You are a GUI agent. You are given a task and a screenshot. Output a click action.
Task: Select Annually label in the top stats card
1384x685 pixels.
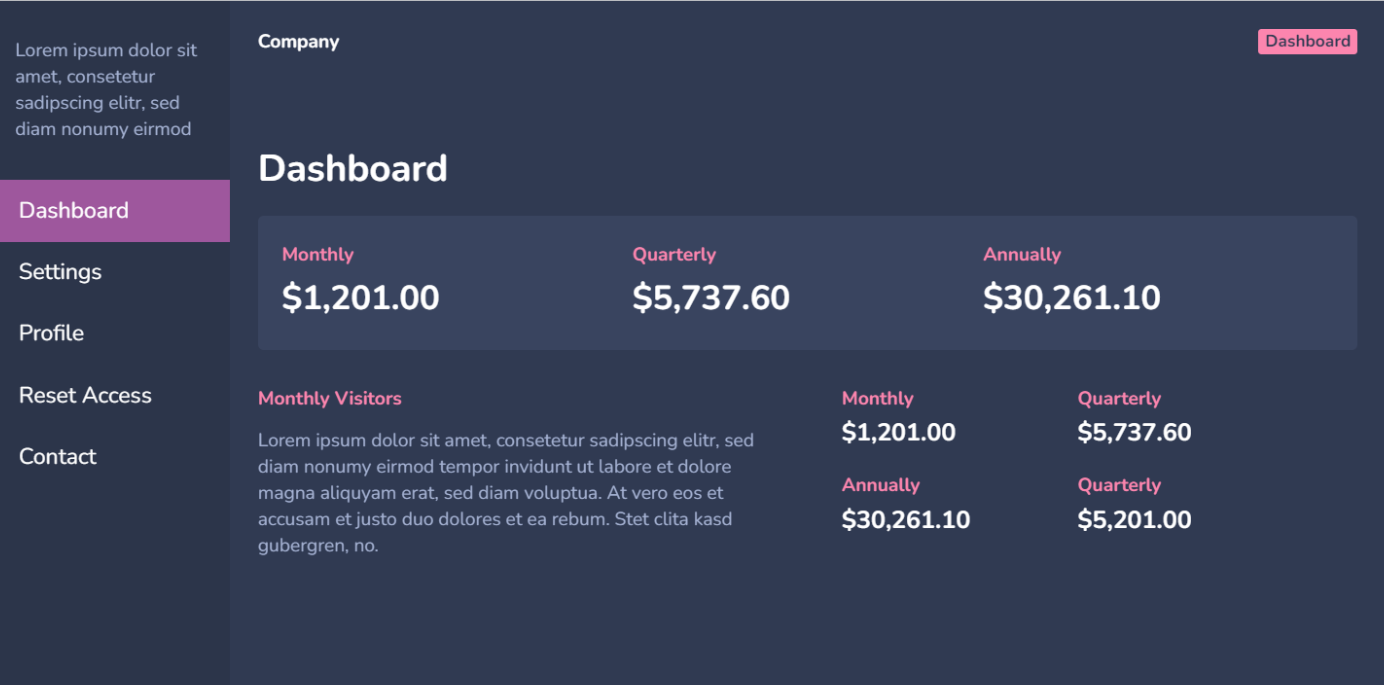[1021, 255]
